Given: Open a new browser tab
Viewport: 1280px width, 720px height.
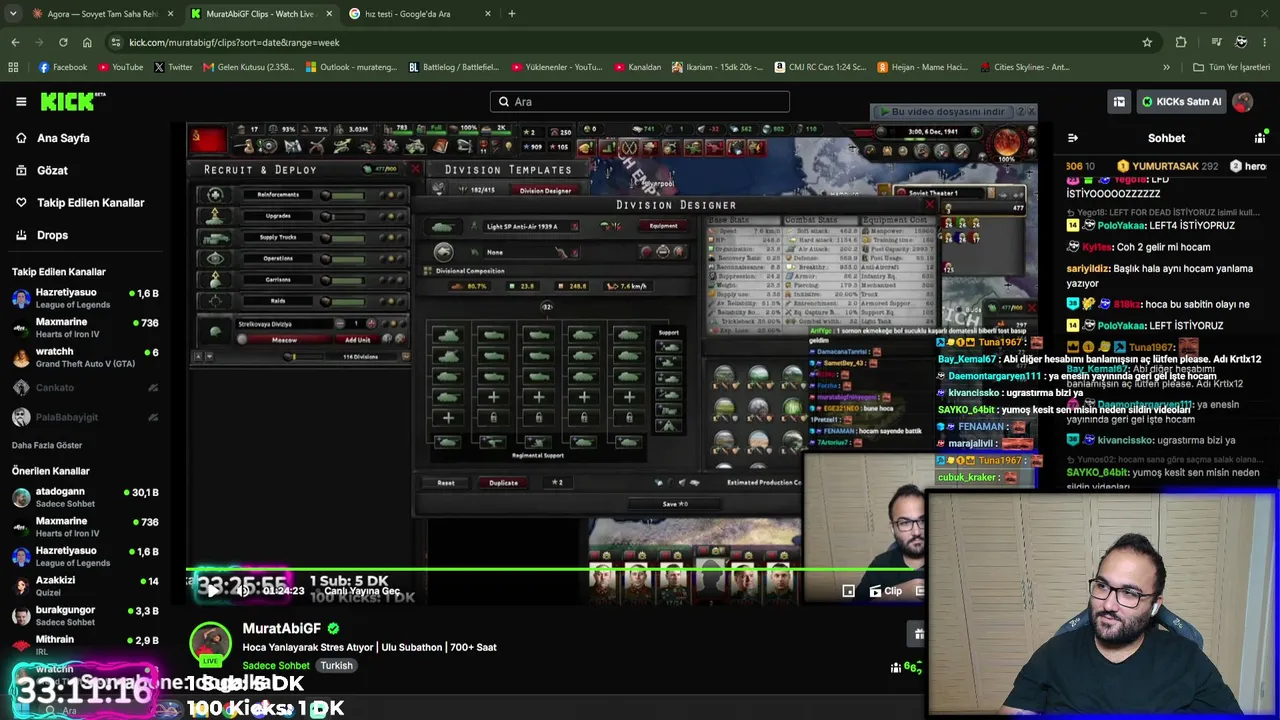Looking at the screenshot, I should [511, 14].
